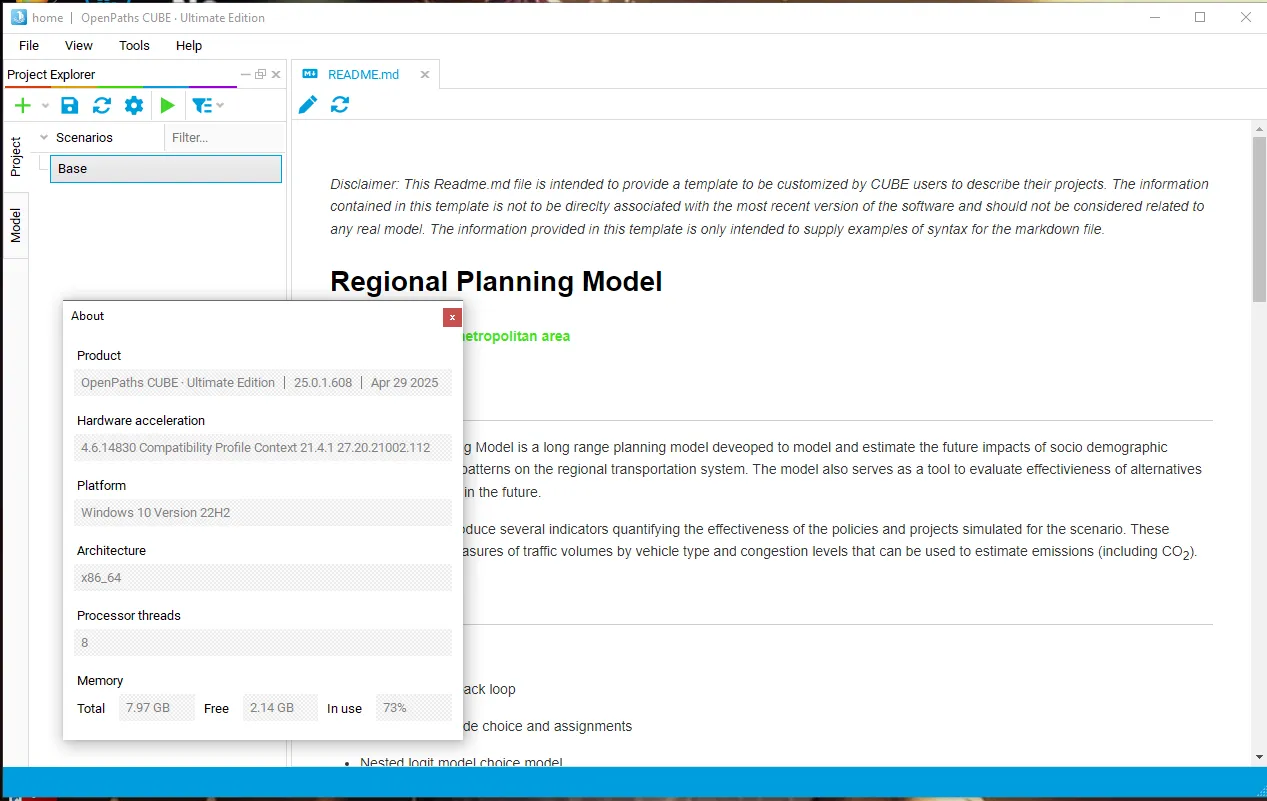1267x801 pixels.
Task: Click the OpenPaths CUBE app icon in title bar
Action: point(19,17)
